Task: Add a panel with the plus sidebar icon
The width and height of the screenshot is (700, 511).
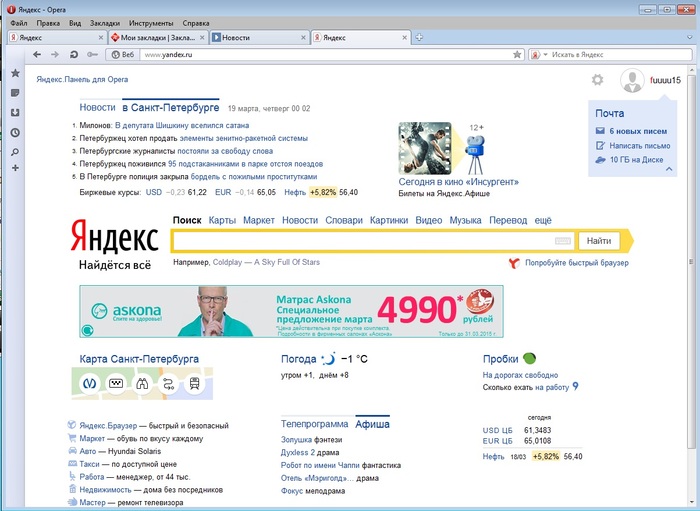Action: click(15, 168)
